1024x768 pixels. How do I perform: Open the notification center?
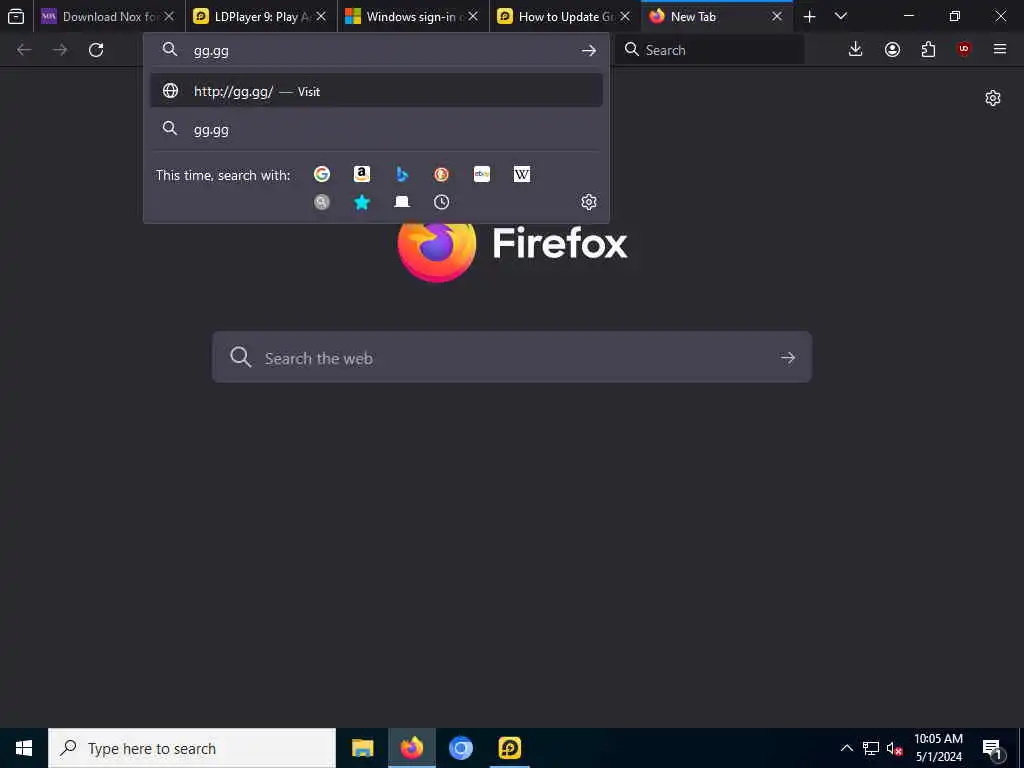[x=993, y=748]
